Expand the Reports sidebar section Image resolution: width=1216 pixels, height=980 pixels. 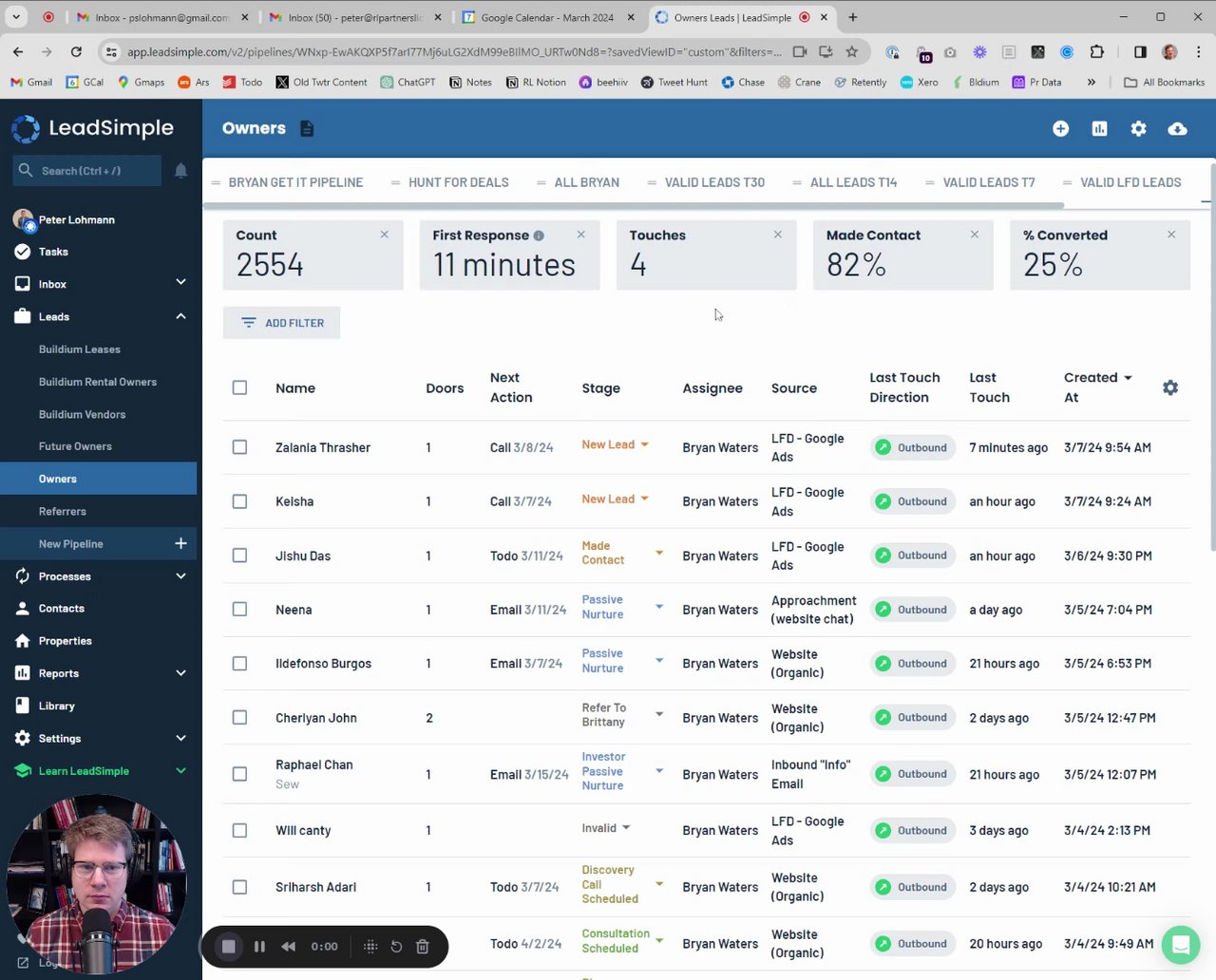pos(180,673)
